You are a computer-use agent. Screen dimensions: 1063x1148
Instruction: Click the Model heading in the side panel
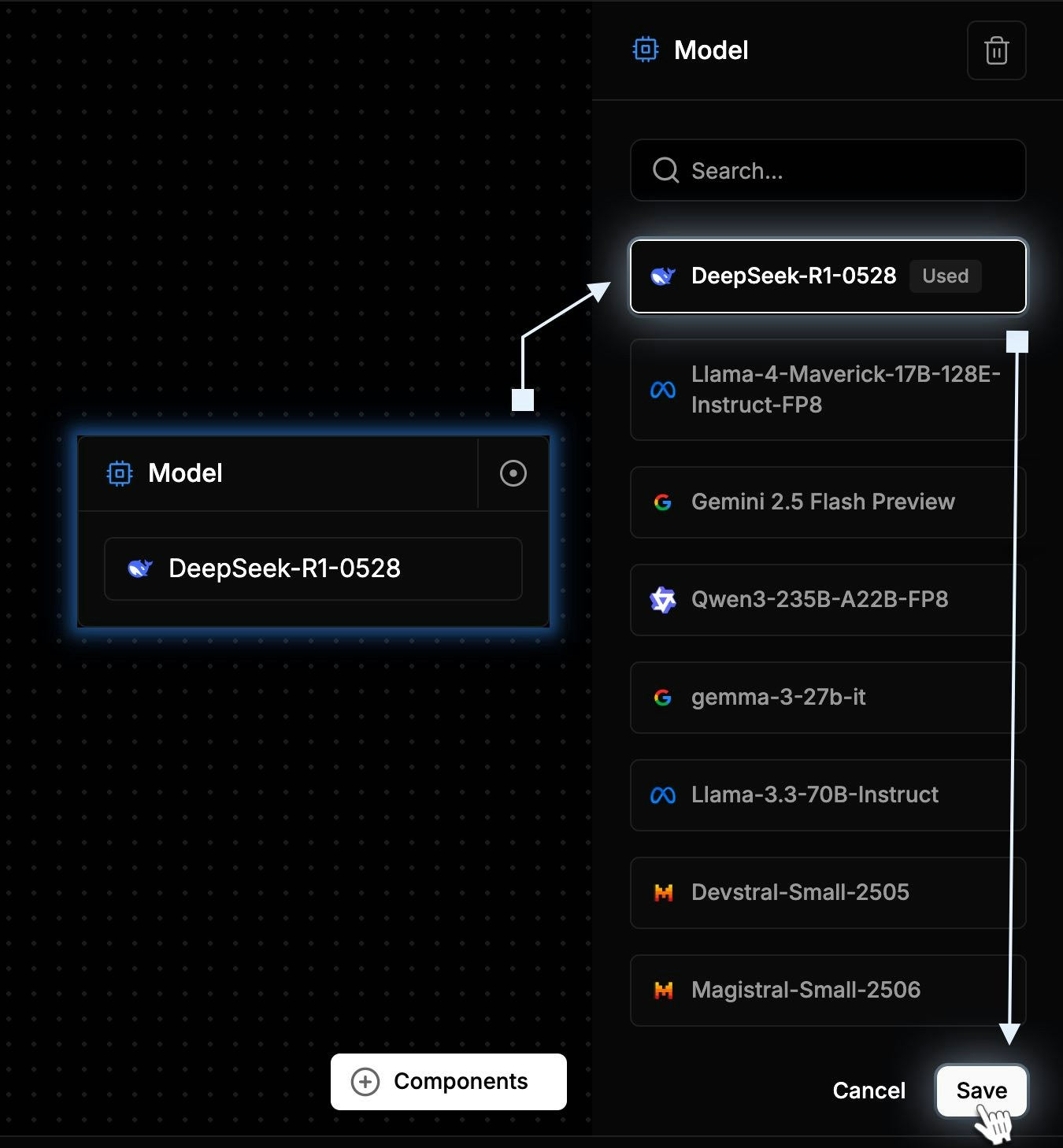tap(711, 50)
